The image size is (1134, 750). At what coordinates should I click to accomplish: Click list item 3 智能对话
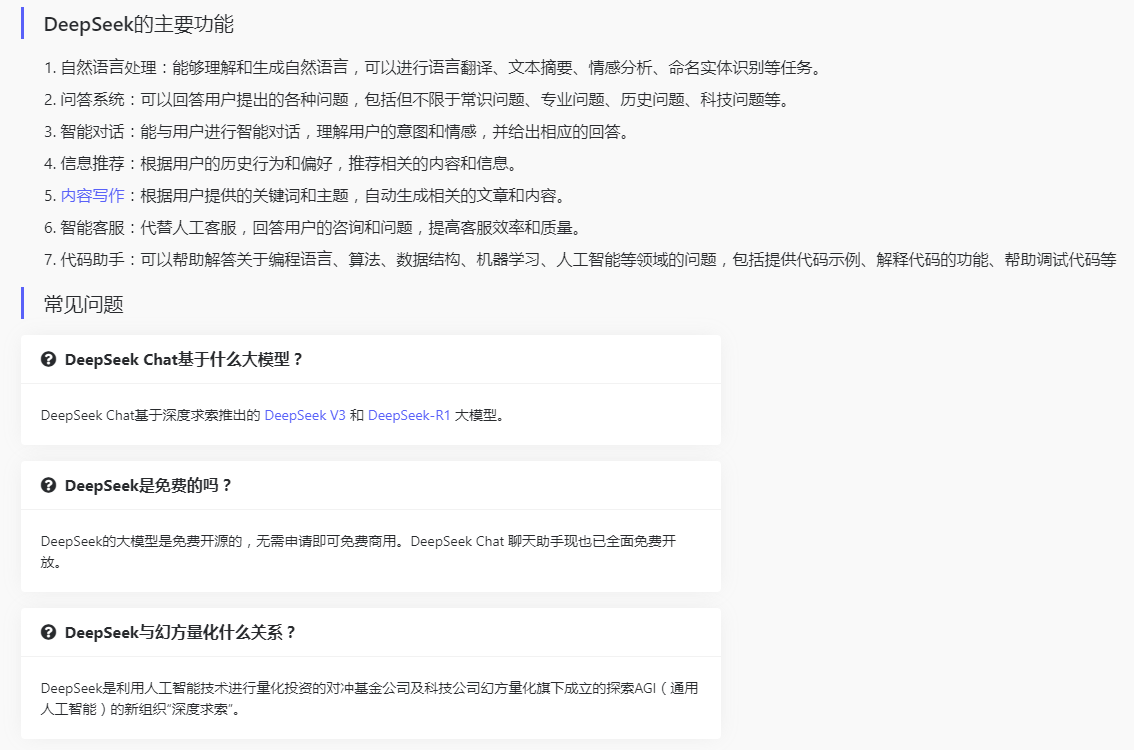point(337,132)
